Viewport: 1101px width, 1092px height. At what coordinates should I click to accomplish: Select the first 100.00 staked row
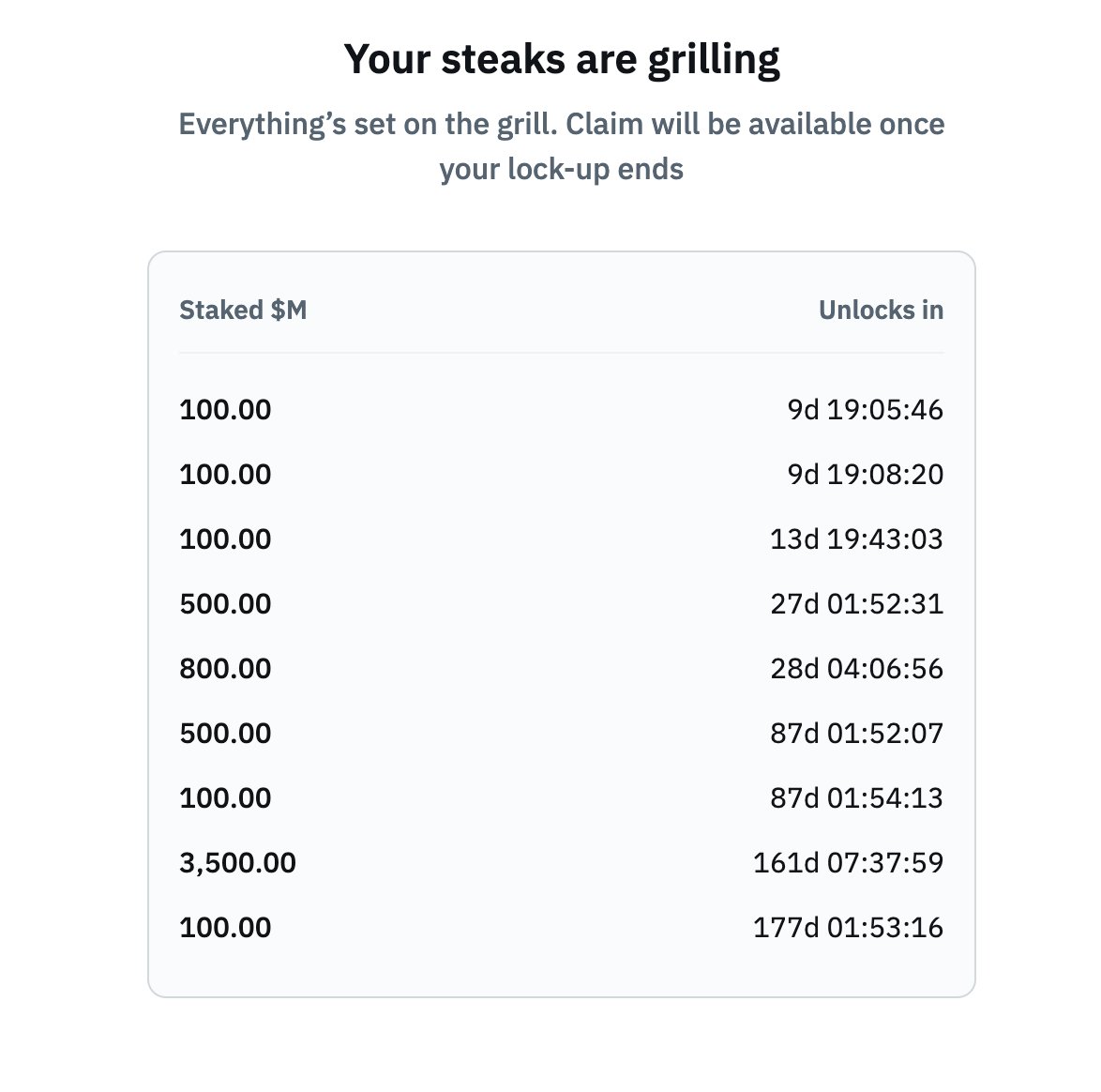tap(562, 410)
